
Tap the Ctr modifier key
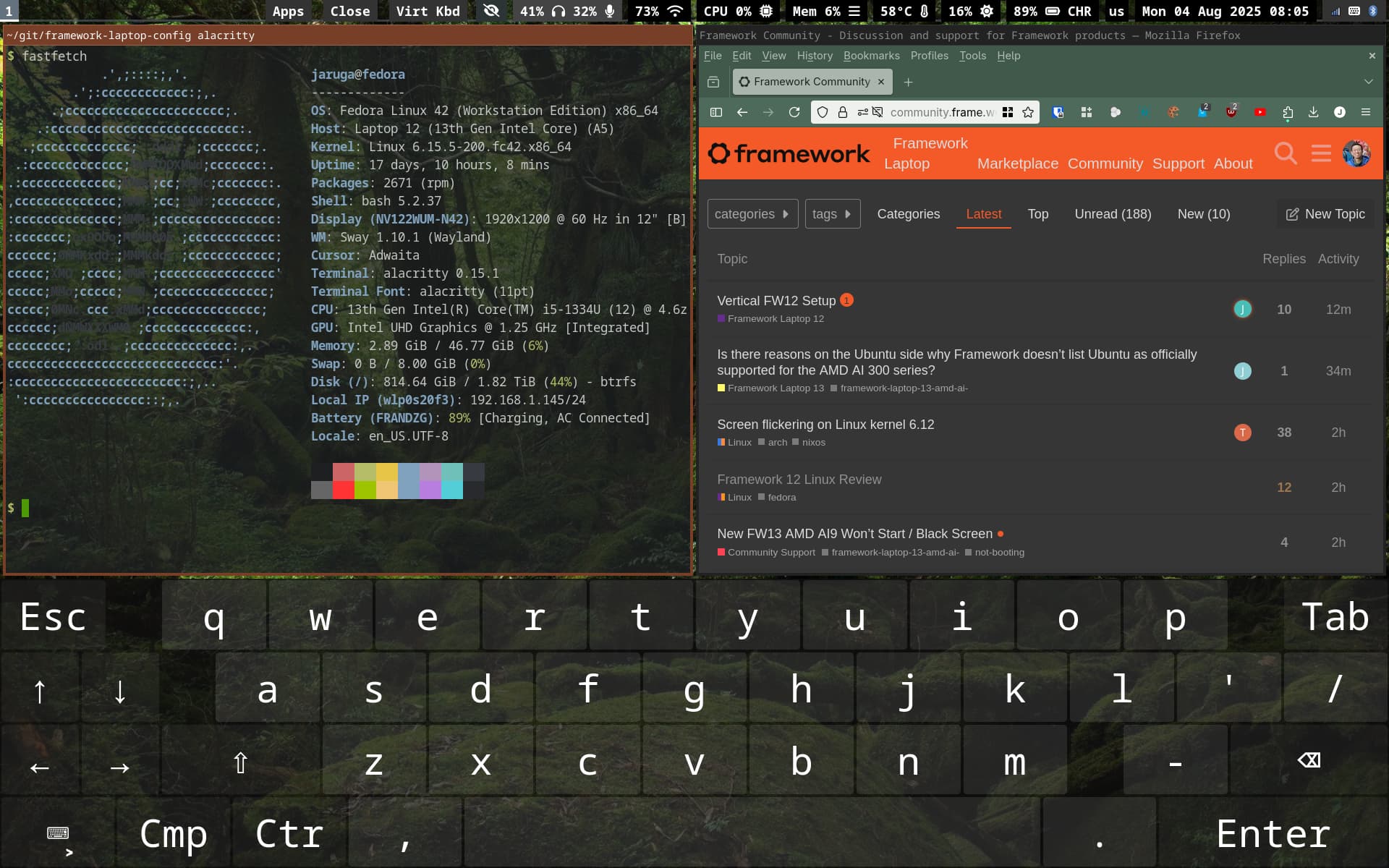289,833
